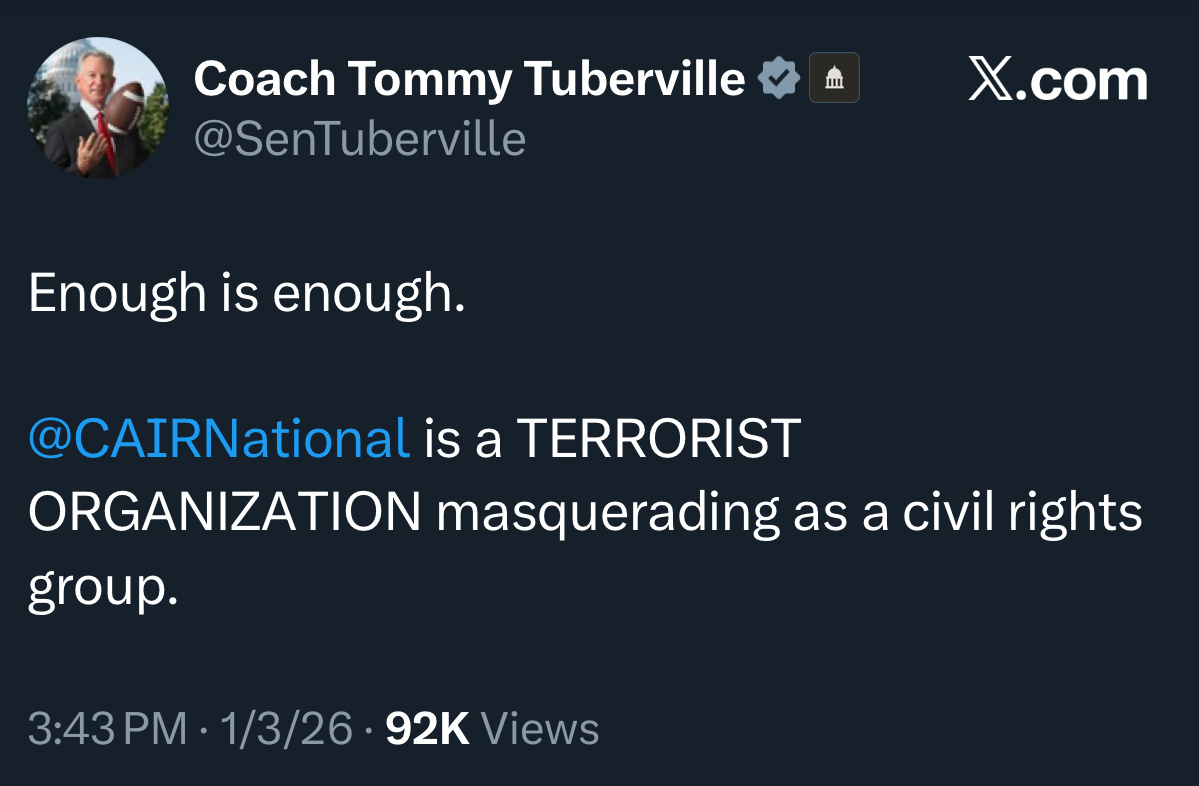Click the 3:43 PM timestamp
1199x786 pixels.
(107, 729)
